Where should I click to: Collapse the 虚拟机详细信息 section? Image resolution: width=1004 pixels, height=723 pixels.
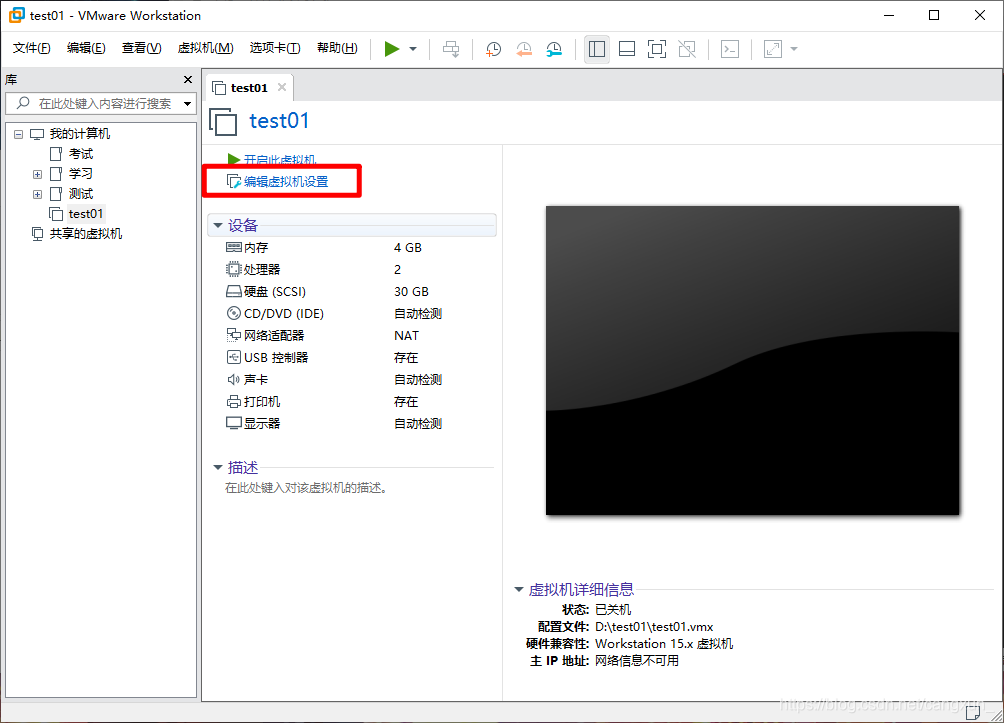pos(519,590)
